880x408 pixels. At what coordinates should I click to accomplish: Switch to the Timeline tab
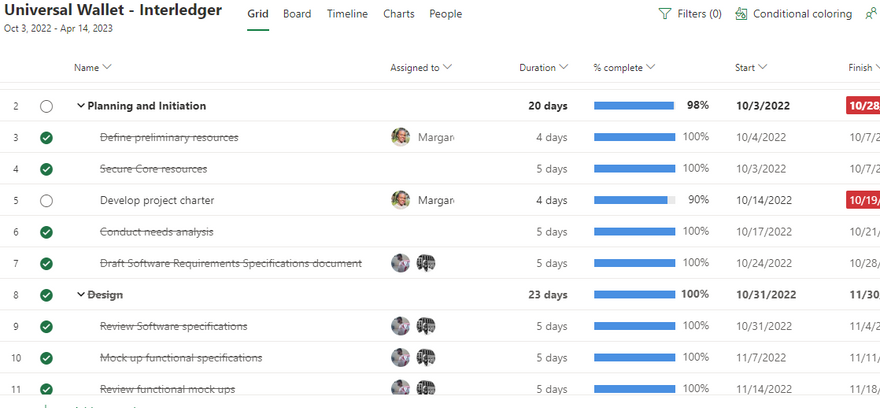(347, 14)
